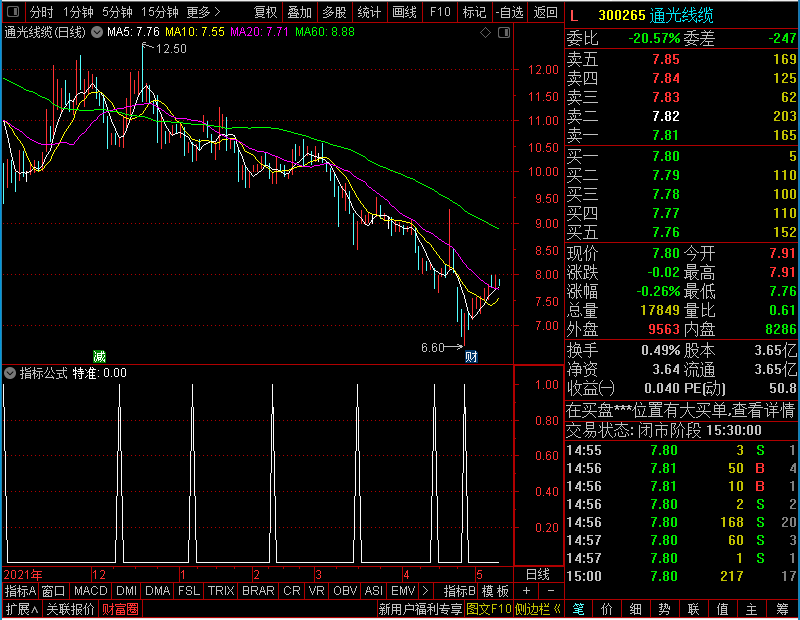Open the 指标公式 indicator dropdown
The image size is (800, 620).
click(10, 373)
